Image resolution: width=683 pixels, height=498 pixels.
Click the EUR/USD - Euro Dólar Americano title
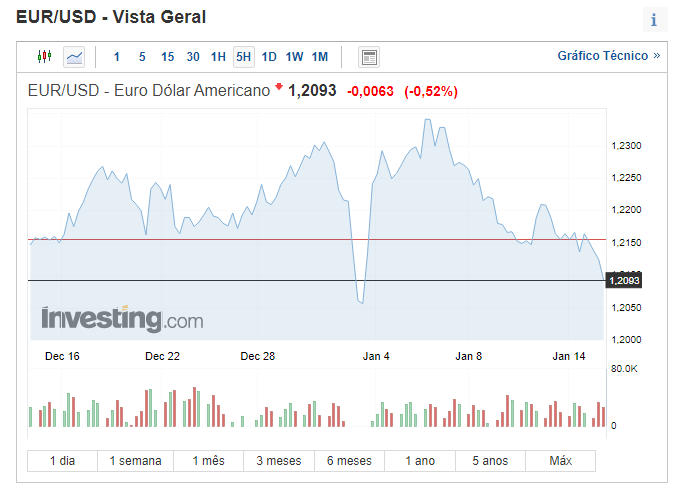tap(150, 91)
